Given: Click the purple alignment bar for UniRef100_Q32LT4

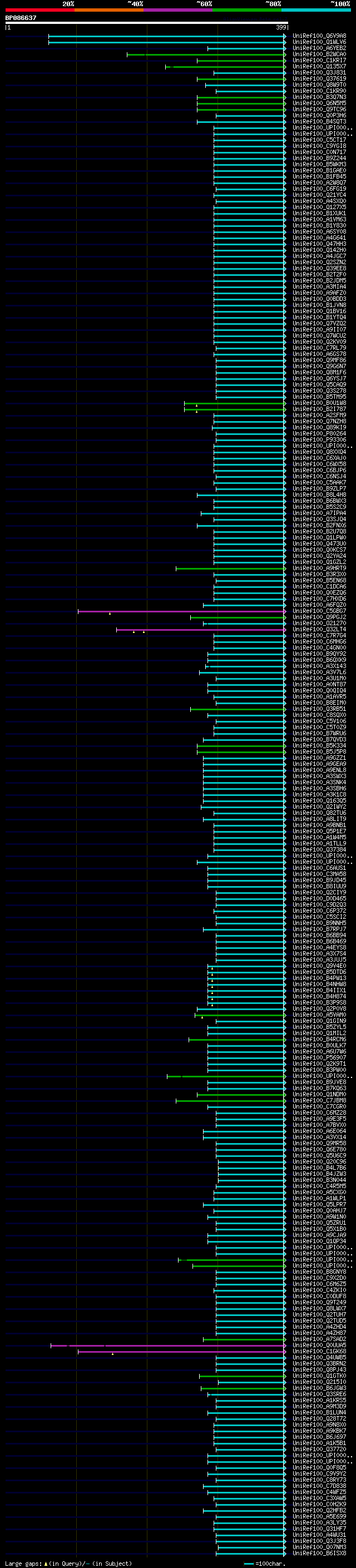Looking at the screenshot, I should [x=201, y=630].
